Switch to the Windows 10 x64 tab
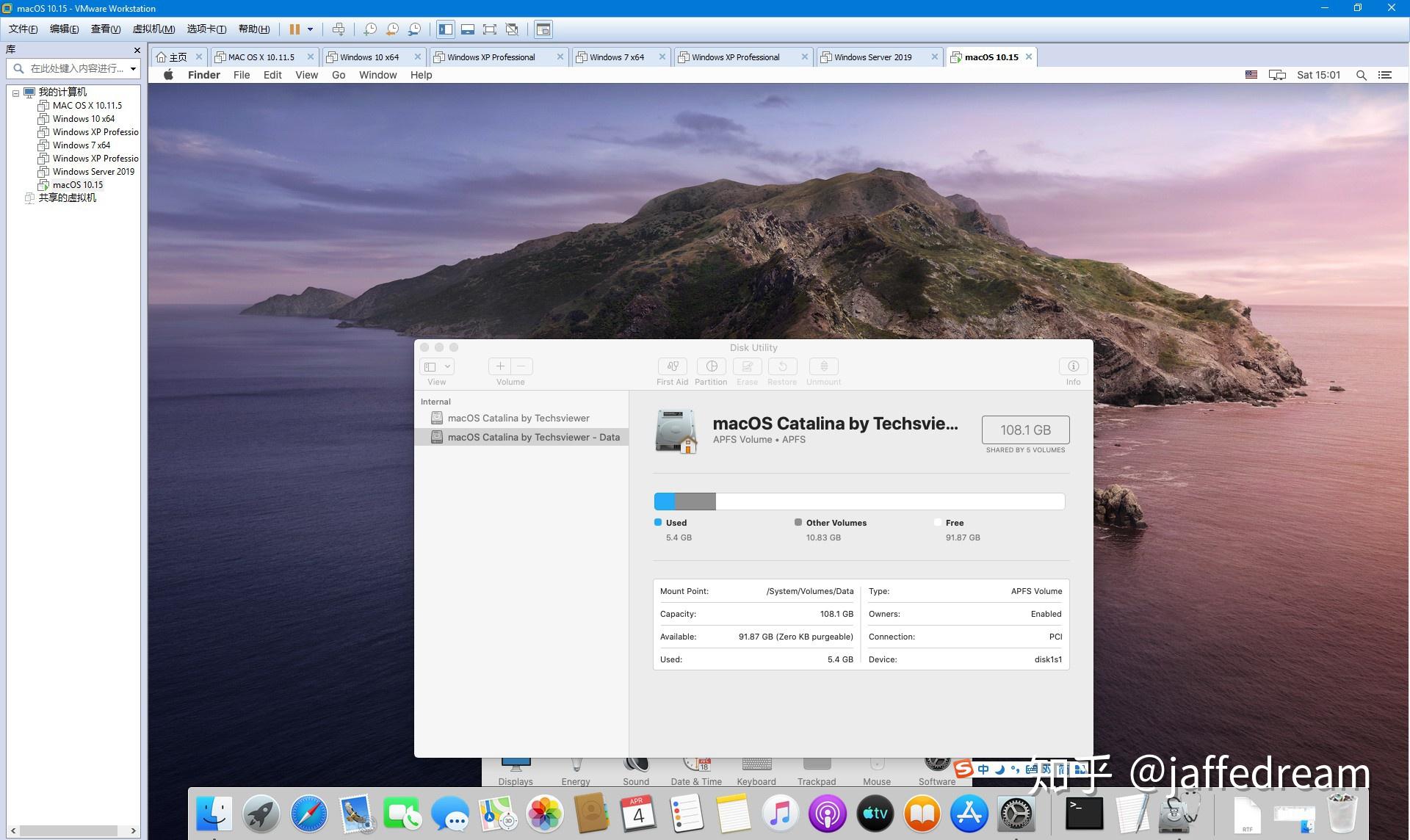Viewport: 1410px width, 840px height. tap(369, 57)
